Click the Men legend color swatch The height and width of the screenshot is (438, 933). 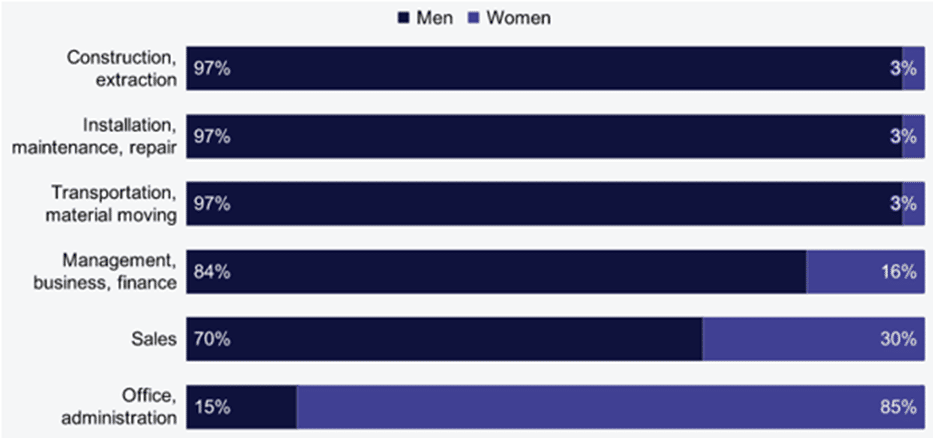[x=403, y=18]
